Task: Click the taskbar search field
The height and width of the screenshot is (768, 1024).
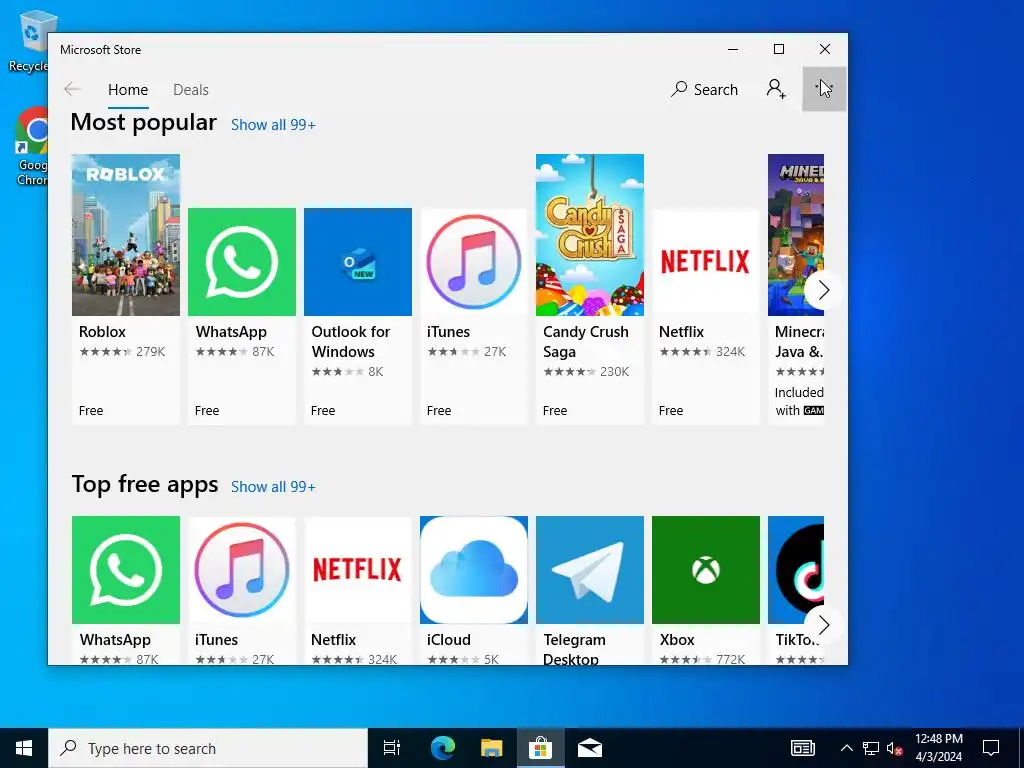Action: pos(208,748)
